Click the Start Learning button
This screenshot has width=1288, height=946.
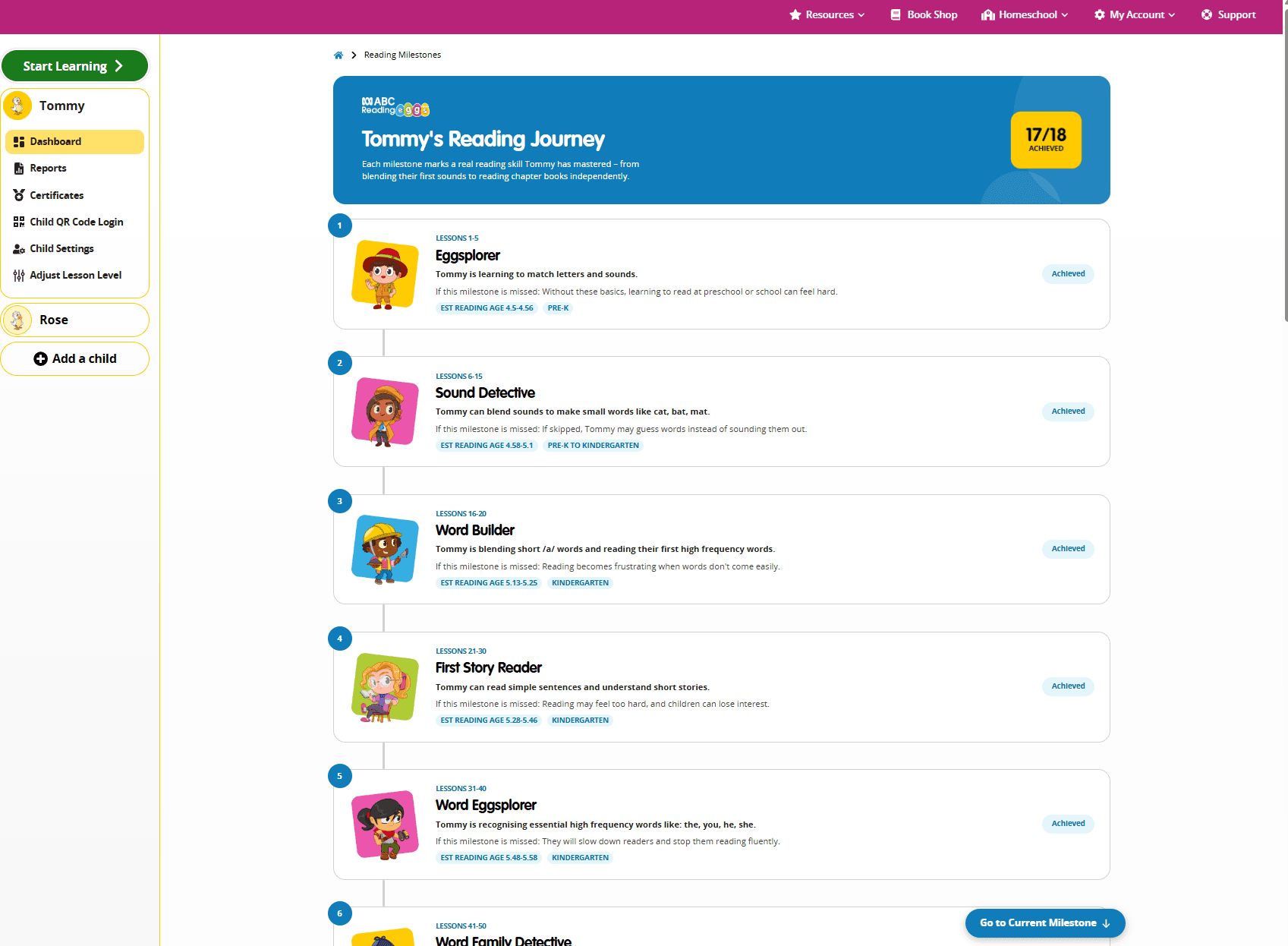pos(74,66)
